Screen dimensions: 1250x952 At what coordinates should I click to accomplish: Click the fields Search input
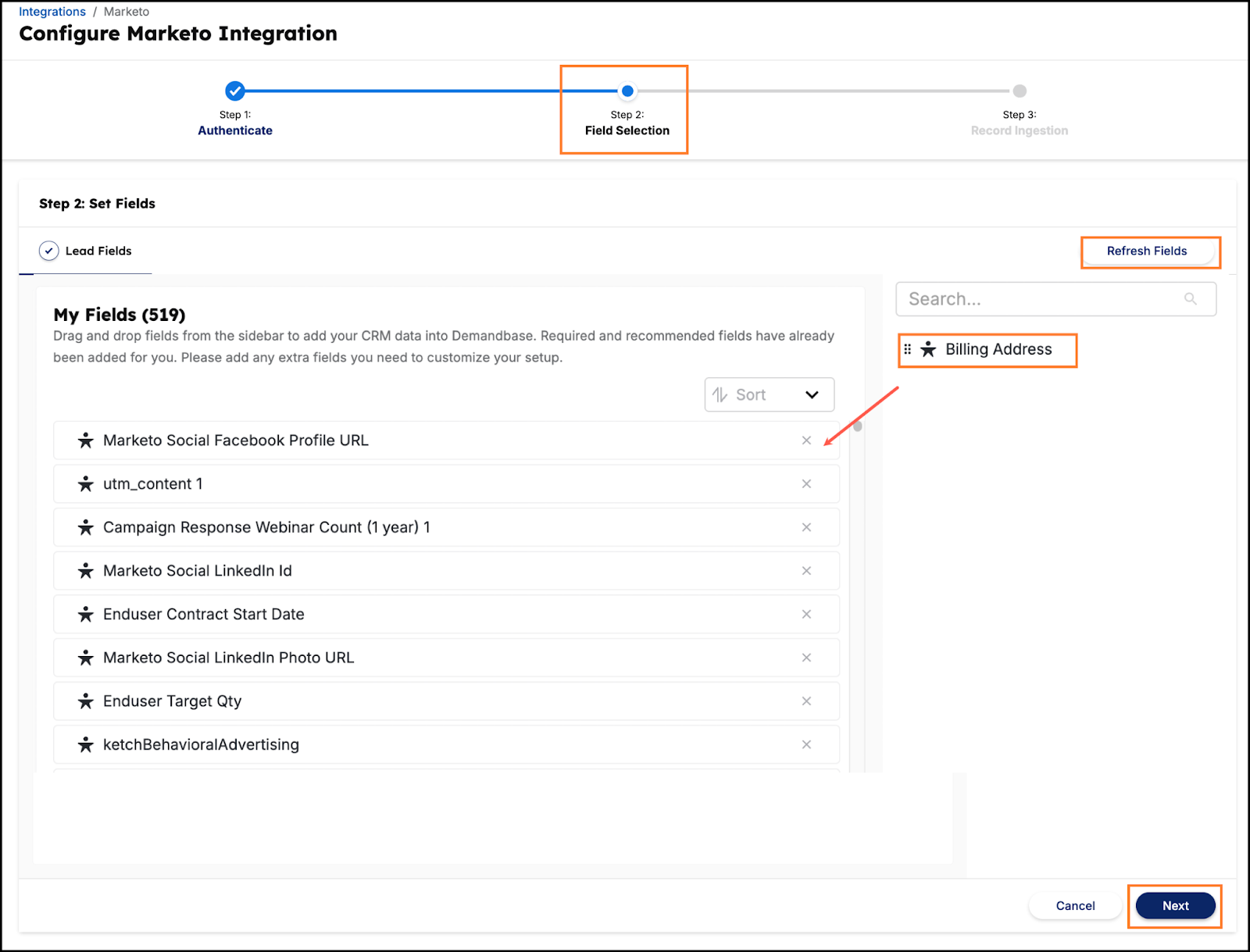coord(1056,299)
